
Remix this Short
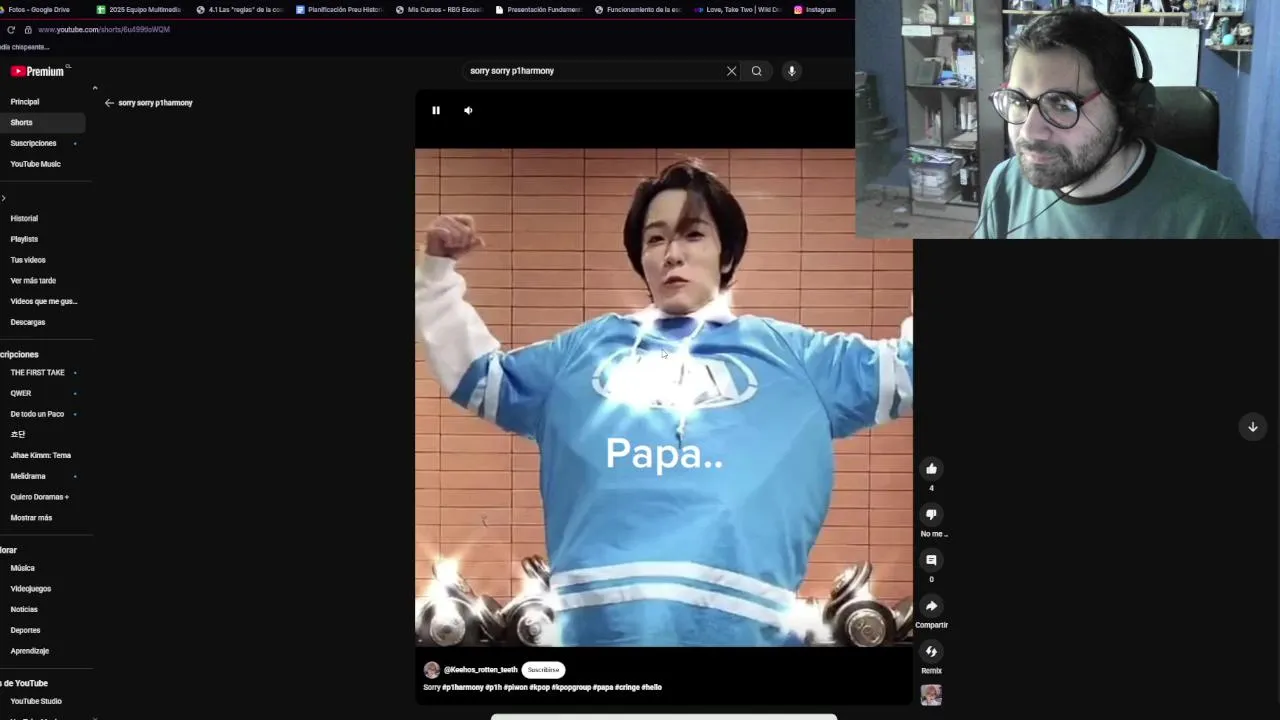(x=931, y=652)
